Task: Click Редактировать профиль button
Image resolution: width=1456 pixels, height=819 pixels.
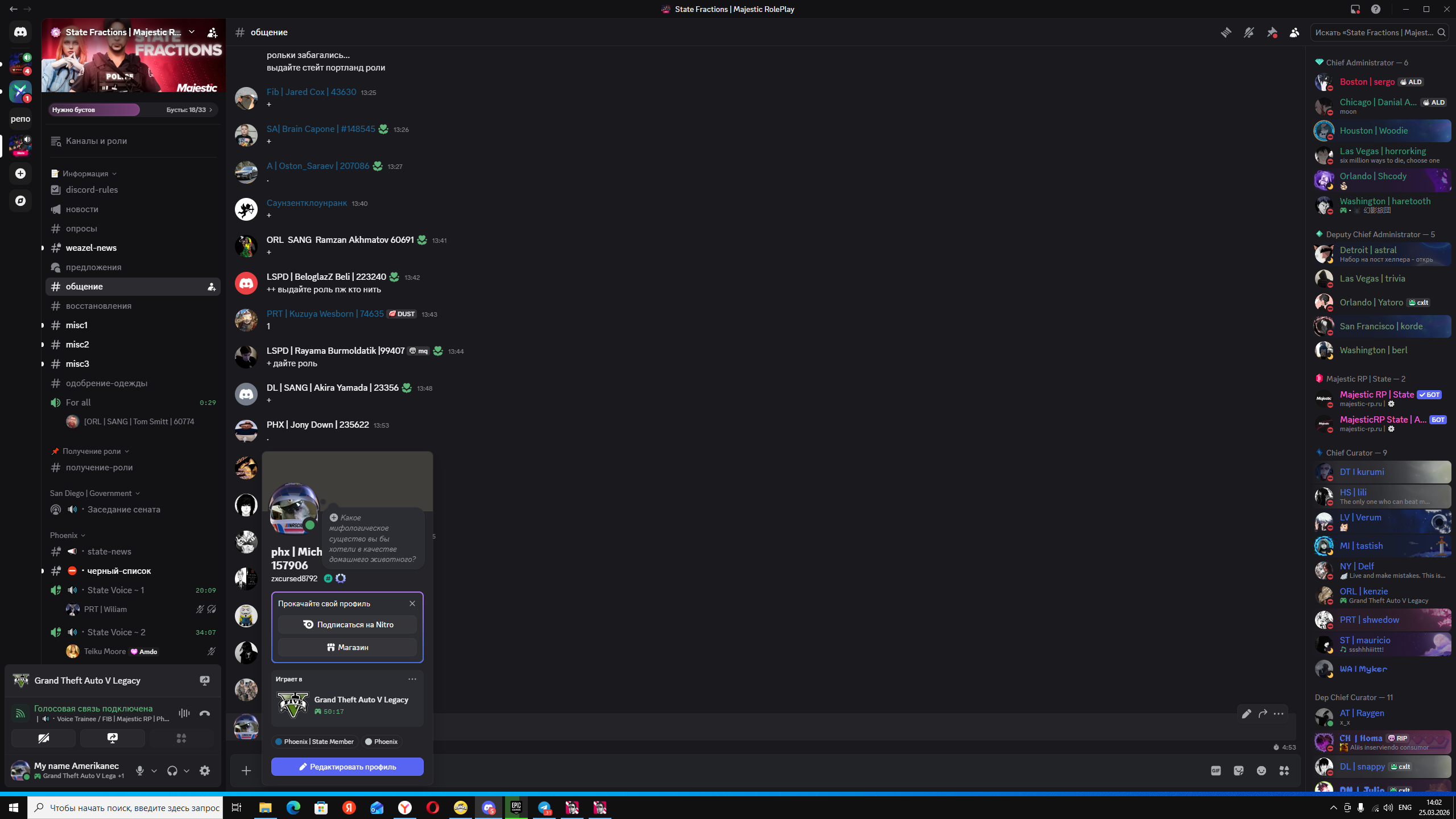Action: click(347, 767)
